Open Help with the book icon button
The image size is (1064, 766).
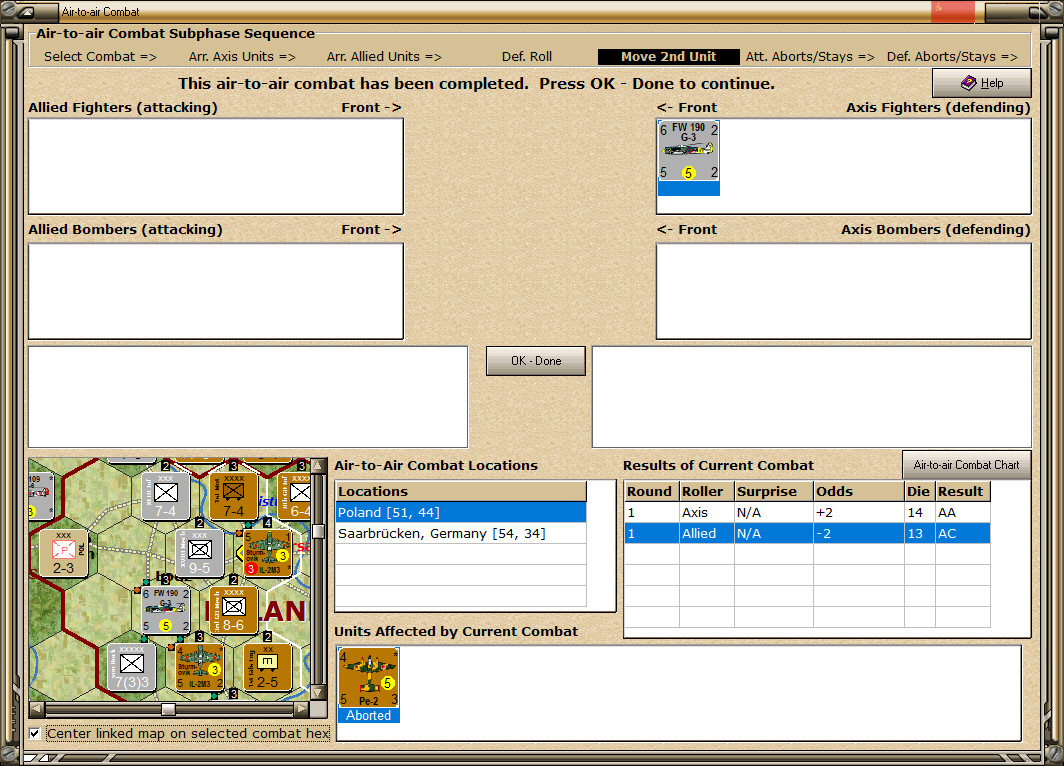tap(981, 83)
